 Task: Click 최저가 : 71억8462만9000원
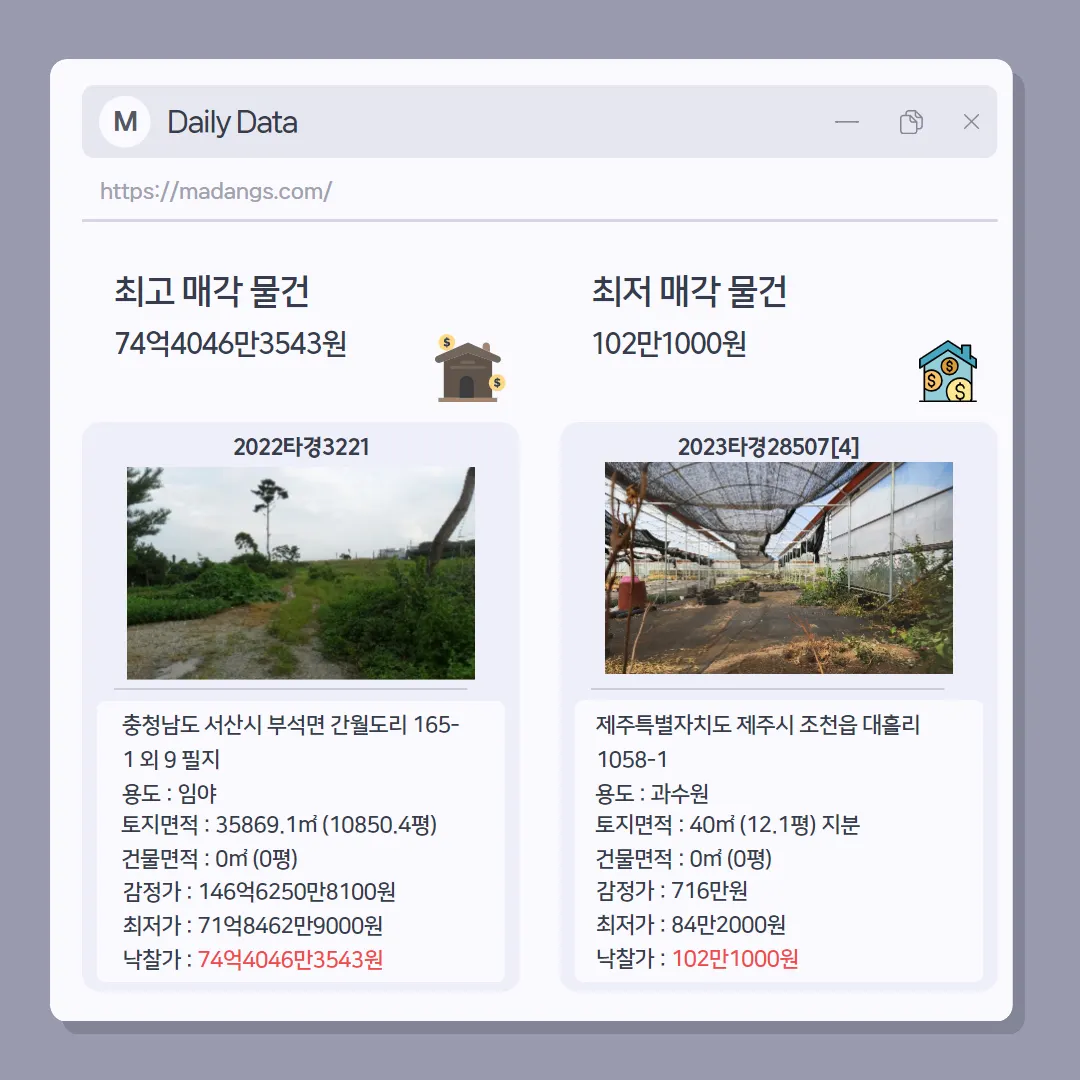click(252, 925)
